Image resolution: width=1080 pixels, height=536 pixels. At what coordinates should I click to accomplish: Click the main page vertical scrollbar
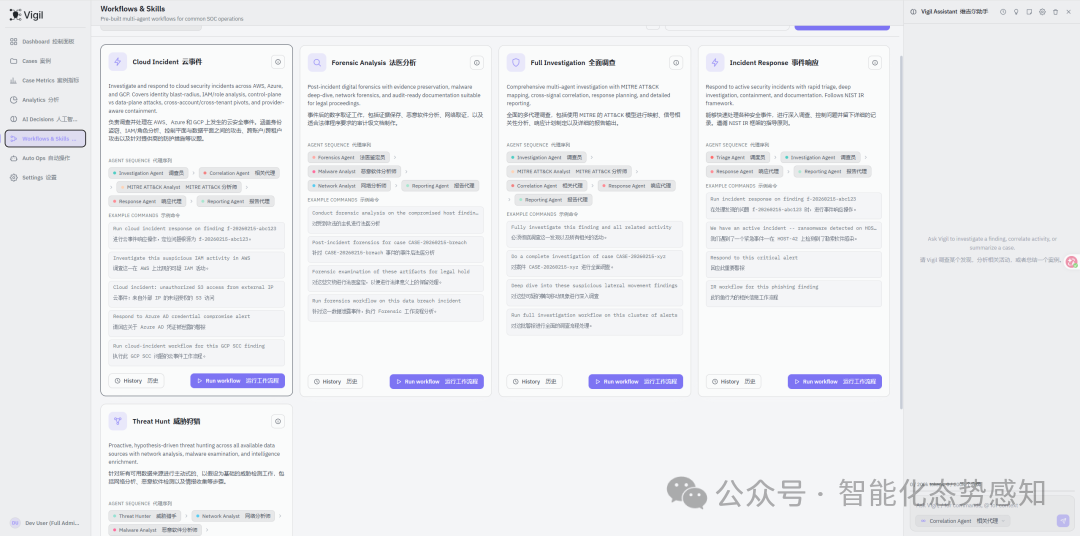point(900,231)
